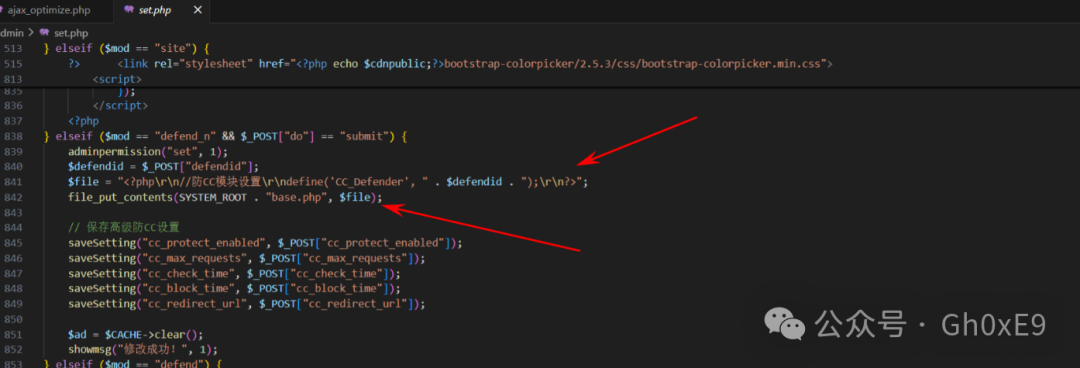The width and height of the screenshot is (1080, 368).
Task: Jump to sticky line 515 stylesheet link
Action: tap(450, 64)
